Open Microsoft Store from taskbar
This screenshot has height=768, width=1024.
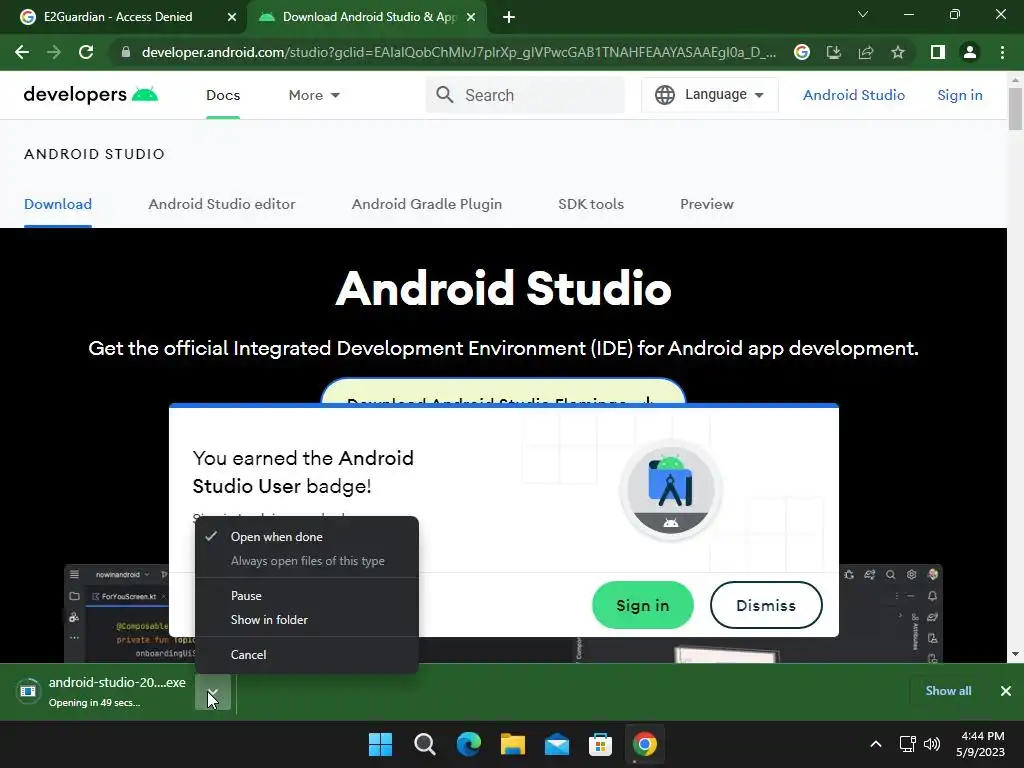pos(600,744)
